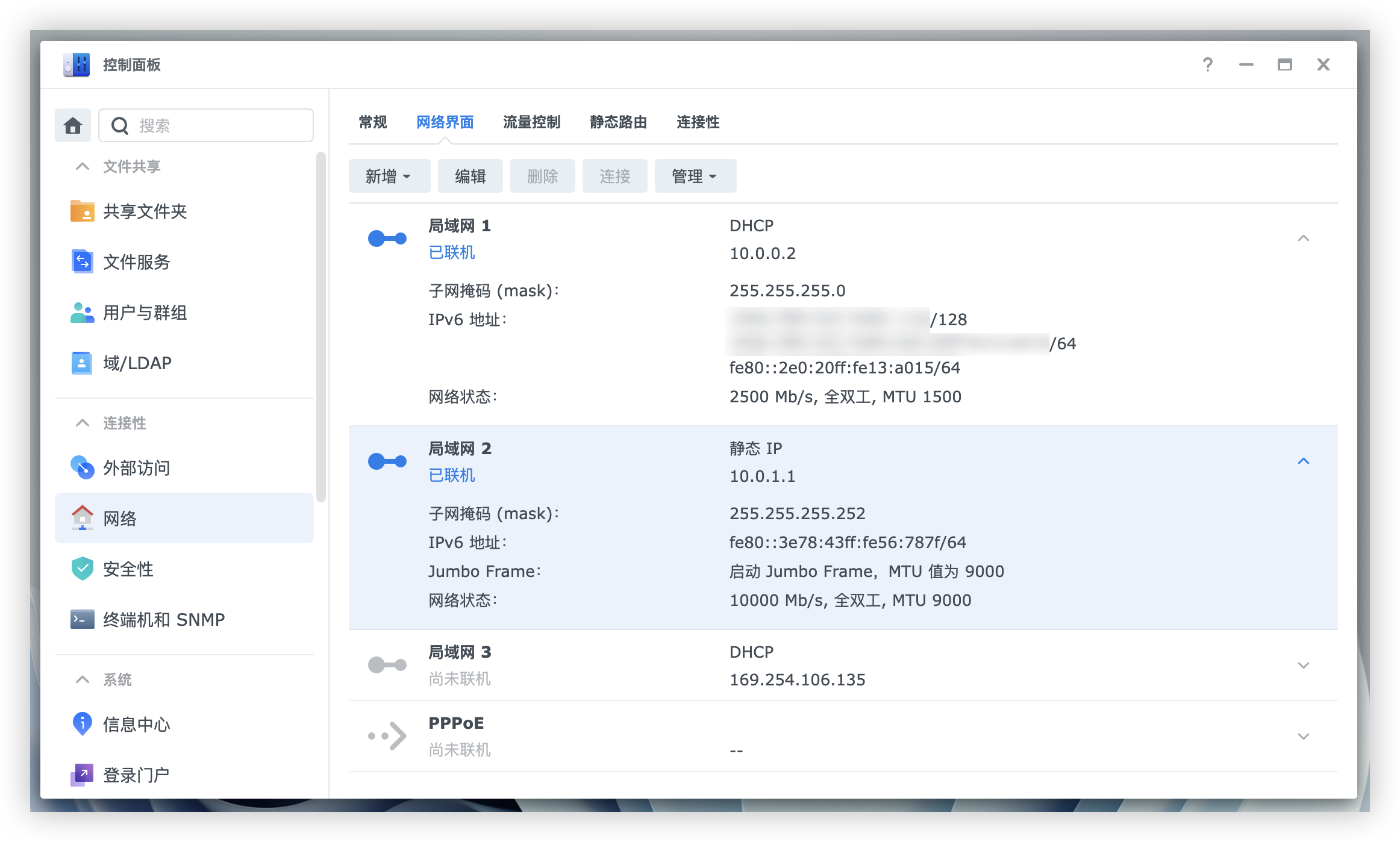Maximize the Control Panel window

[x=1285, y=64]
